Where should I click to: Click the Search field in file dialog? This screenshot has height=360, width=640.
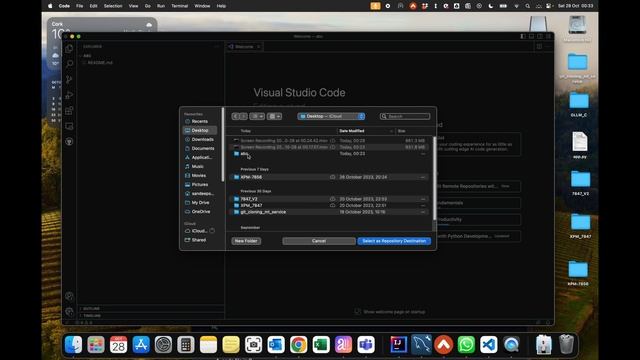coord(405,116)
